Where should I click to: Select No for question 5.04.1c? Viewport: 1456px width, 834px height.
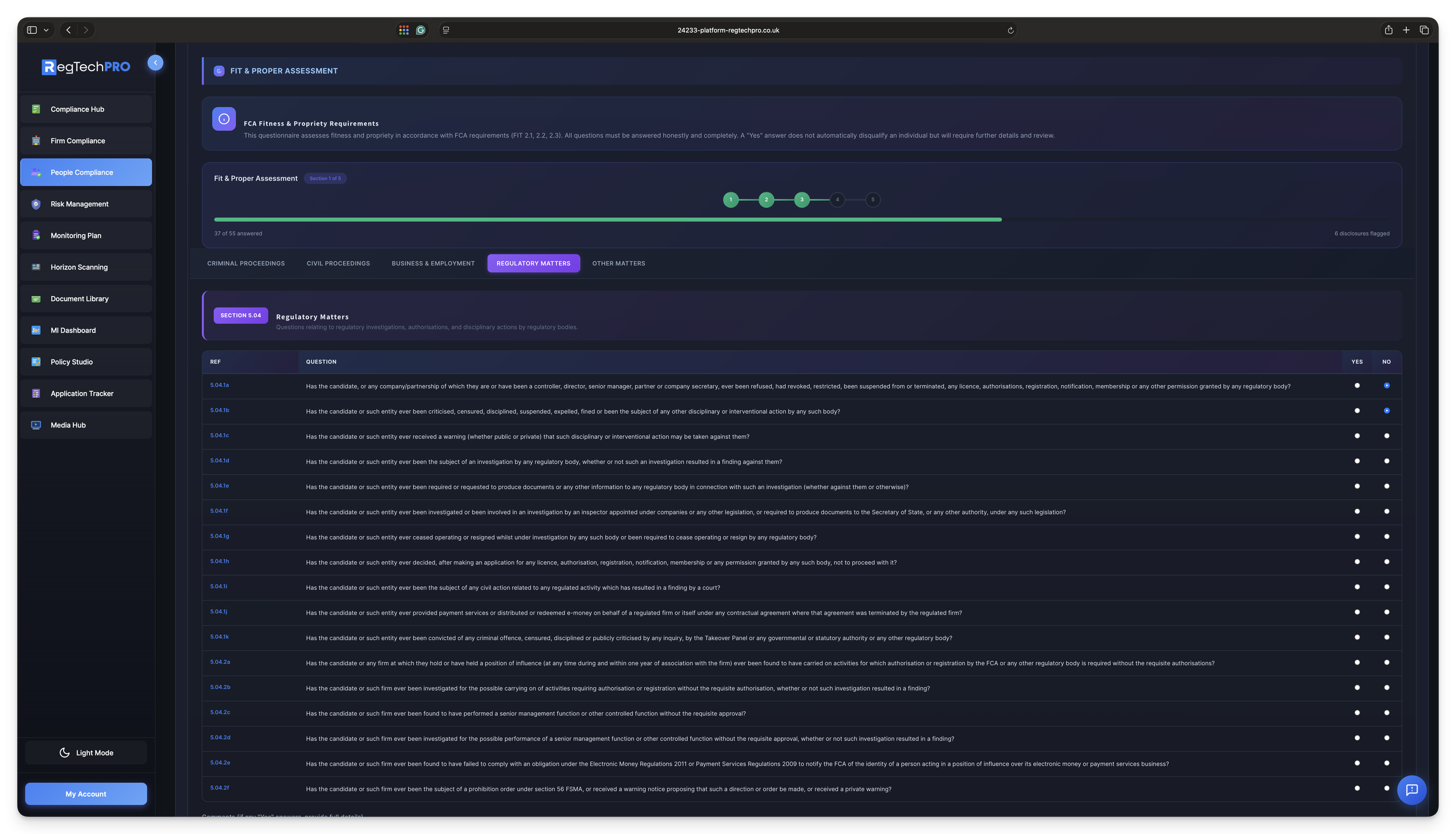pyautogui.click(x=1386, y=436)
